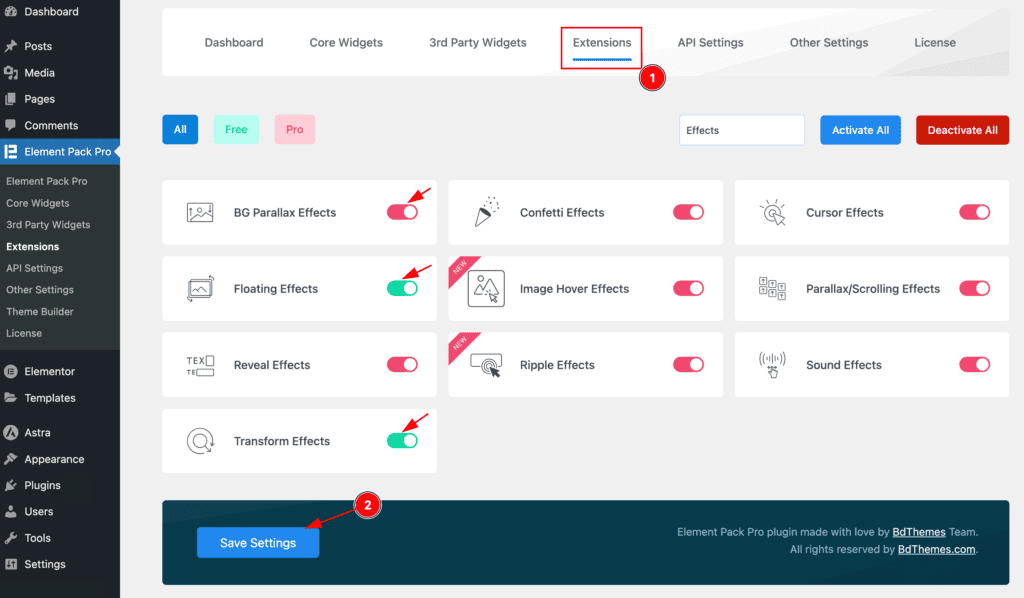Click the Plugins plug icon

(10, 485)
